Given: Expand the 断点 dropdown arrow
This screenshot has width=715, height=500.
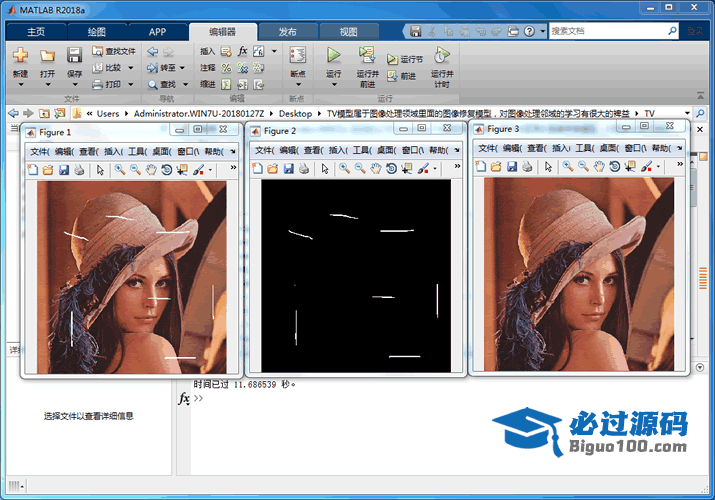Looking at the screenshot, I should pos(298,85).
